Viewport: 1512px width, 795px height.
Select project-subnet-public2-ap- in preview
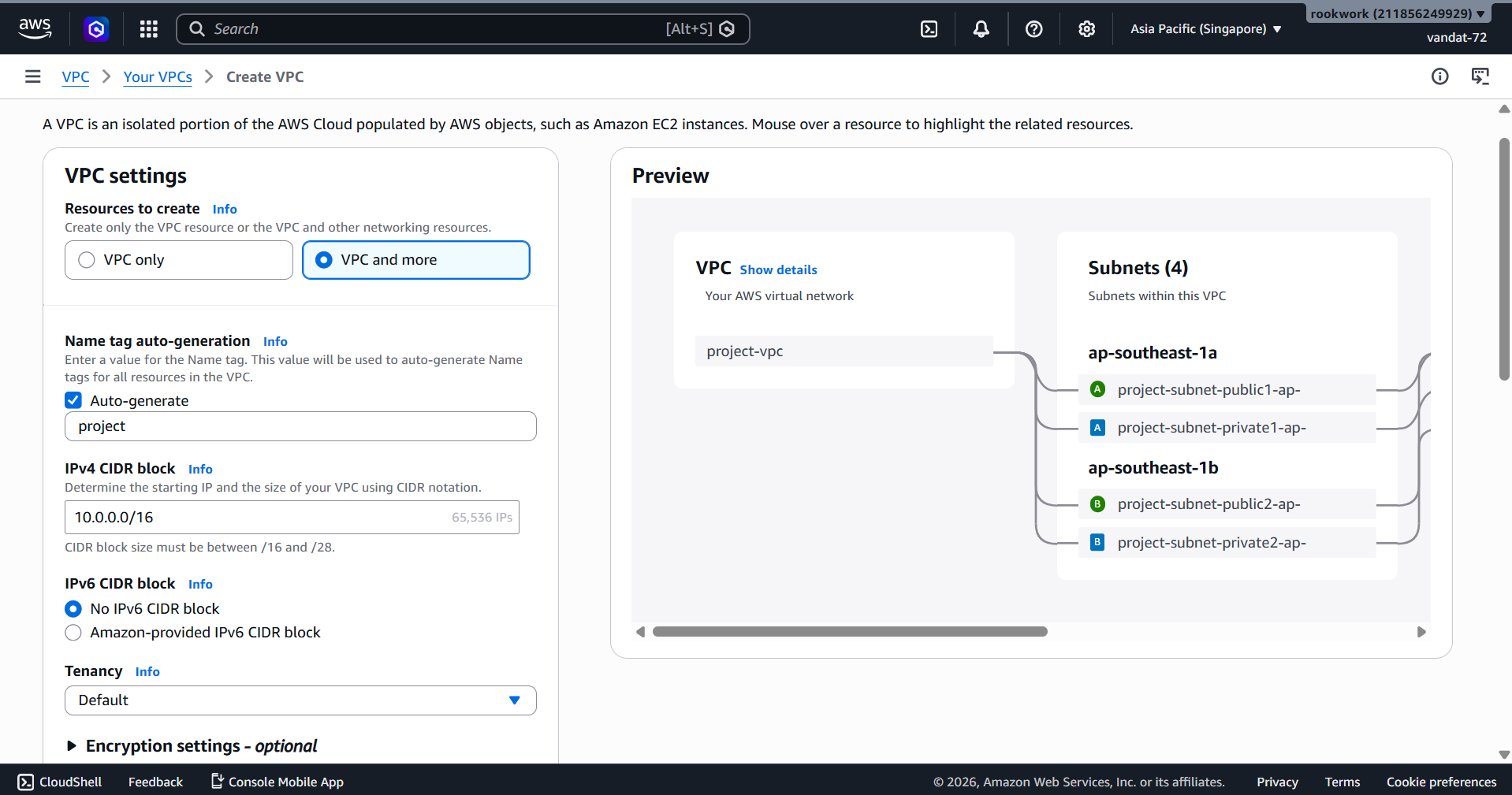[x=1227, y=504]
